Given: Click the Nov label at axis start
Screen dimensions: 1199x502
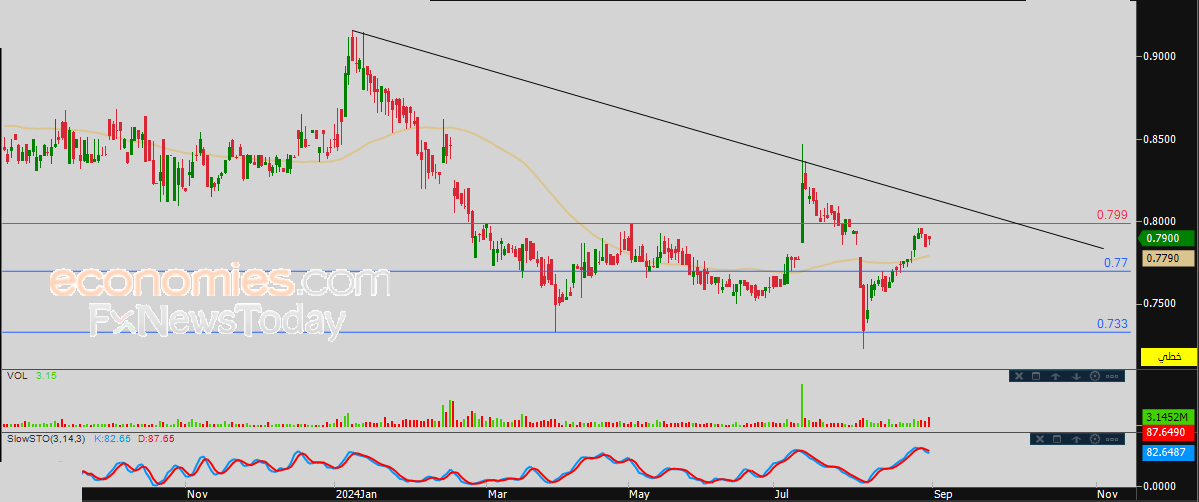Looking at the screenshot, I should pyautogui.click(x=197, y=494).
